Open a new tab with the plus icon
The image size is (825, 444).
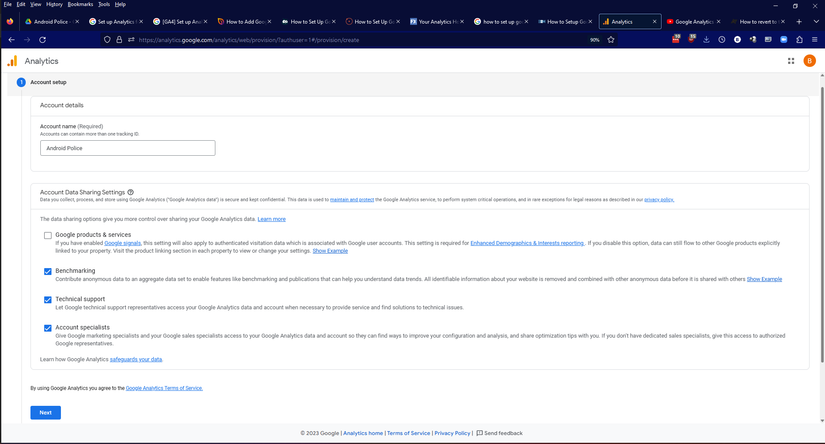(799, 22)
